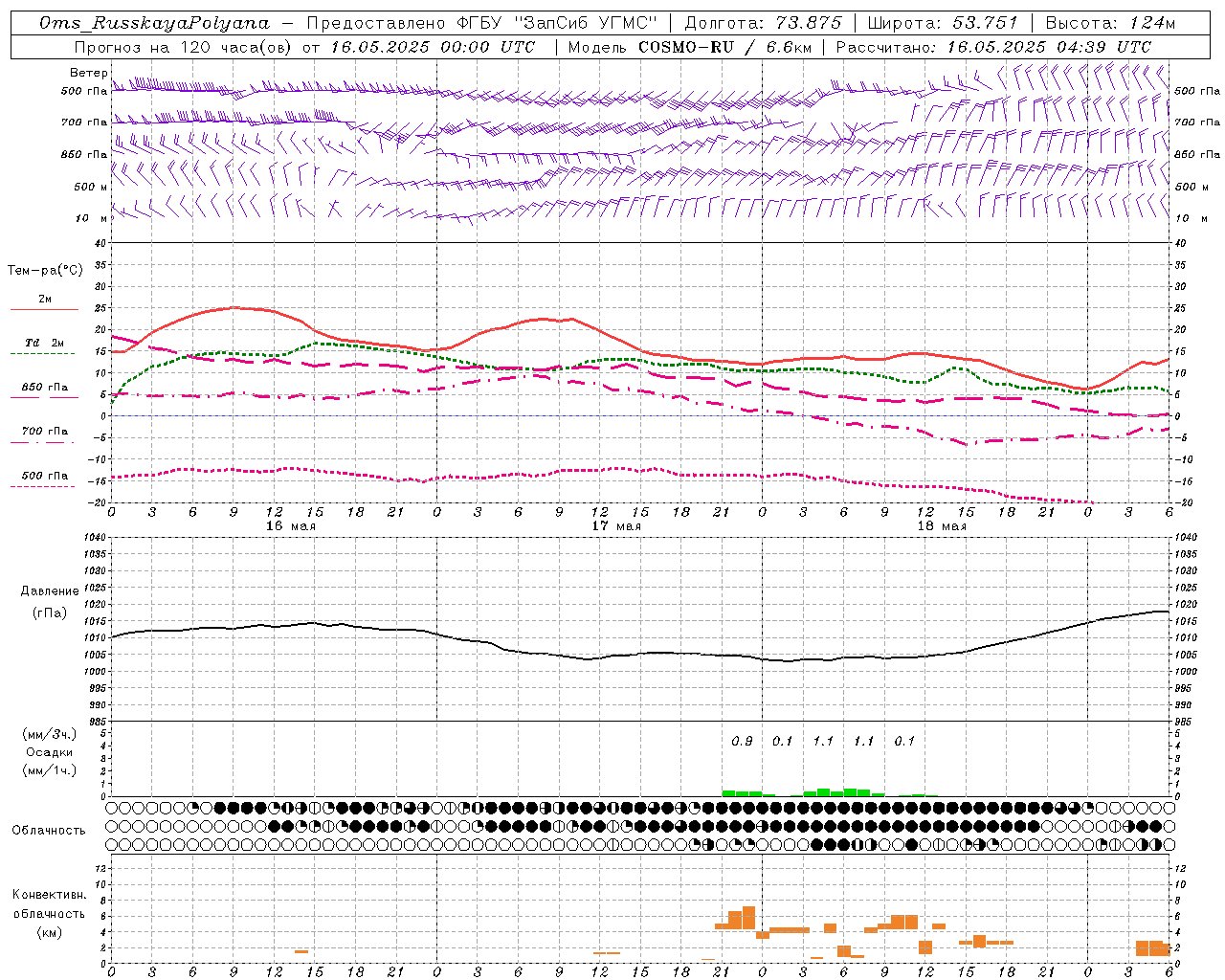
Task: Click the 700 гПа temperature legend label
Action: tap(45, 432)
